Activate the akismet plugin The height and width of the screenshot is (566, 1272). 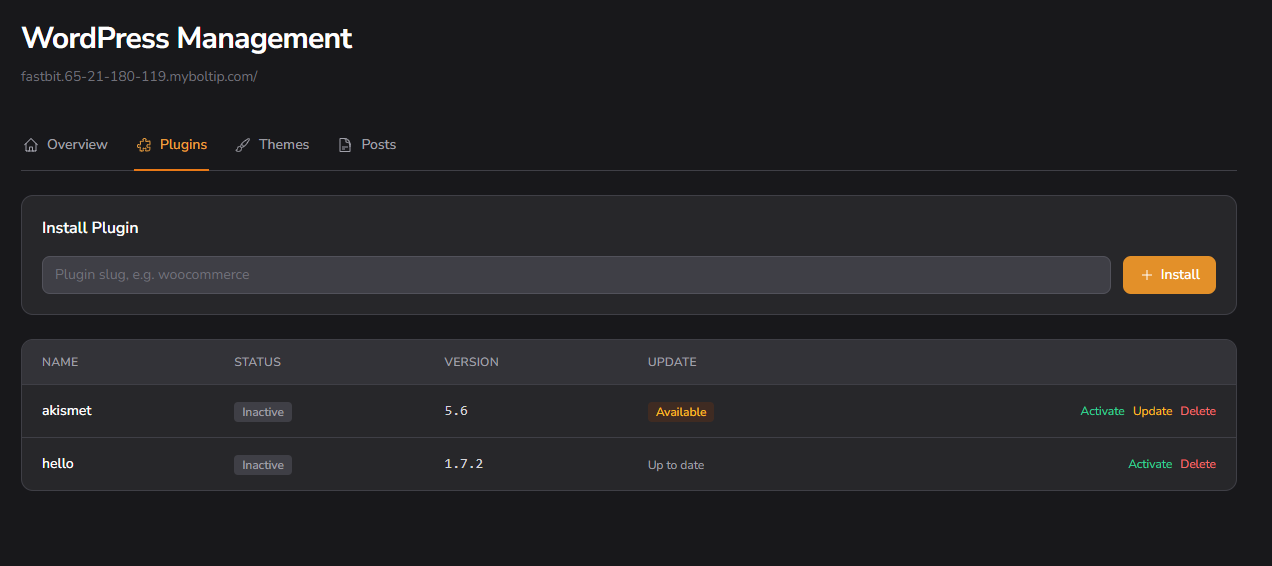click(1102, 411)
